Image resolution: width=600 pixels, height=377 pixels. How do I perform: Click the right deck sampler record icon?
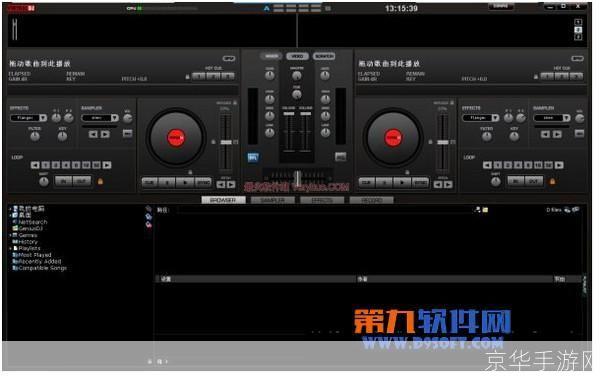(579, 133)
